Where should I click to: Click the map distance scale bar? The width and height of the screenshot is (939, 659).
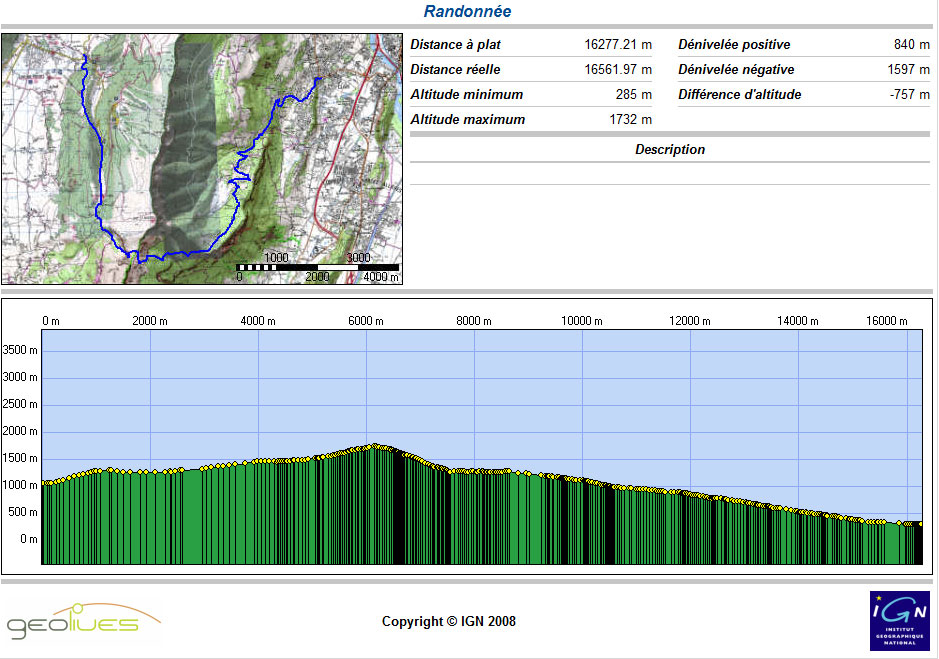(x=317, y=267)
